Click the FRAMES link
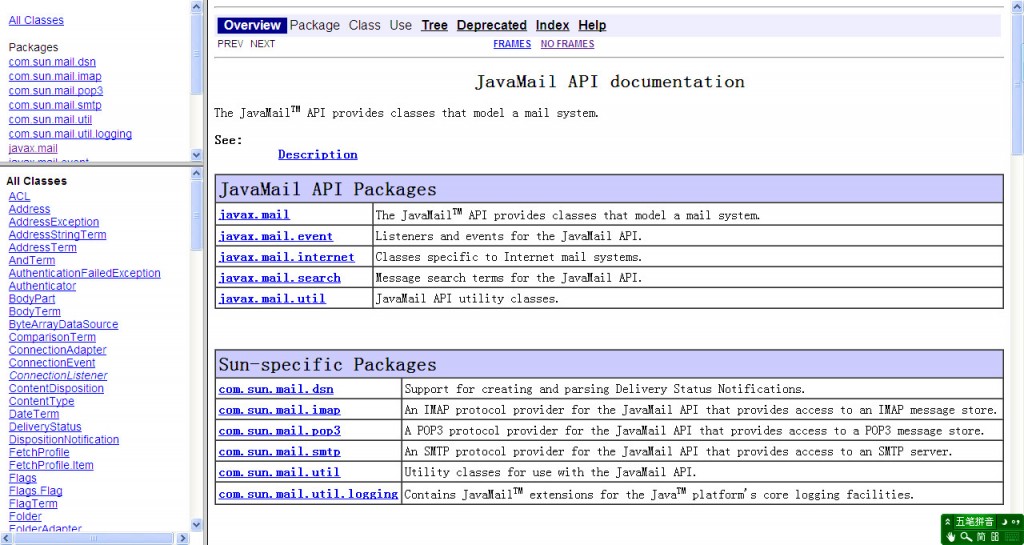 click(512, 44)
